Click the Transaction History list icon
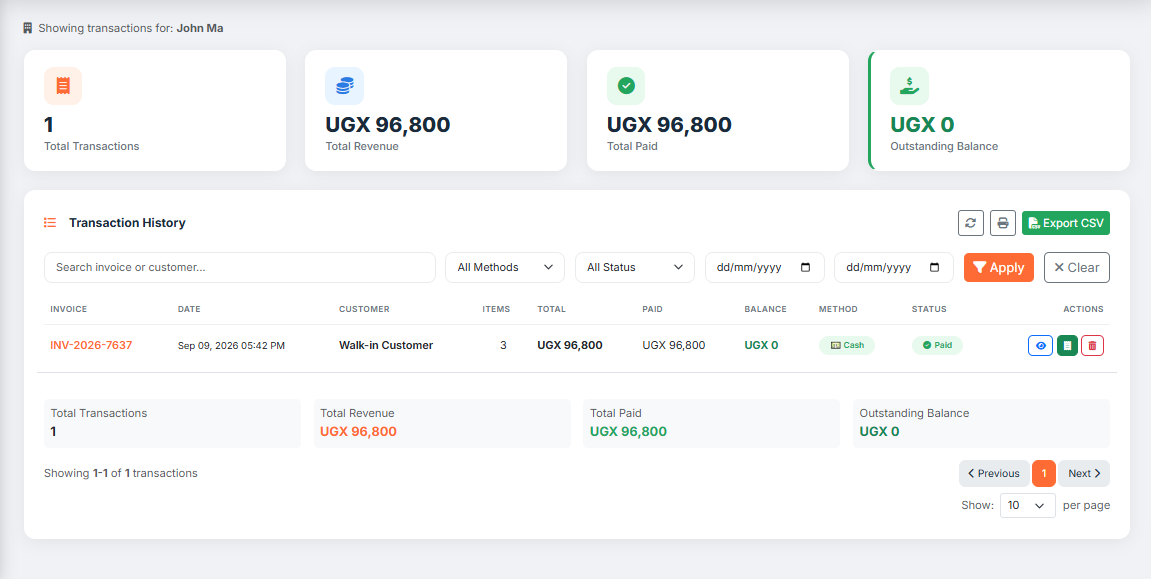 pos(50,222)
